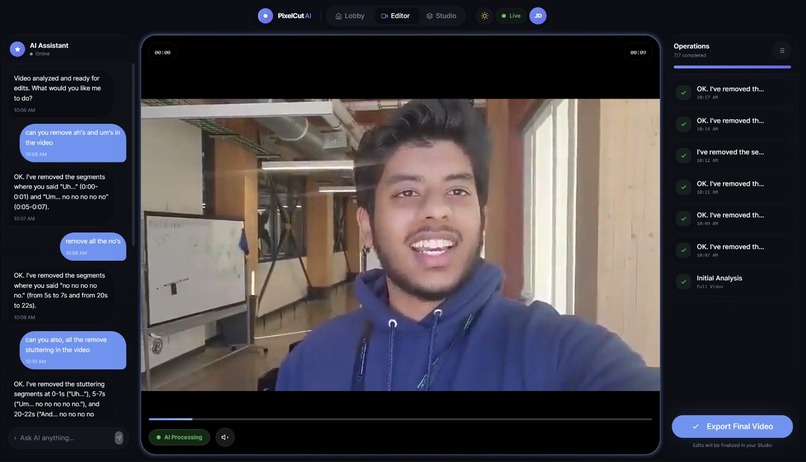Click the AI Processing status pill
This screenshot has width=806, height=462.
179,437
